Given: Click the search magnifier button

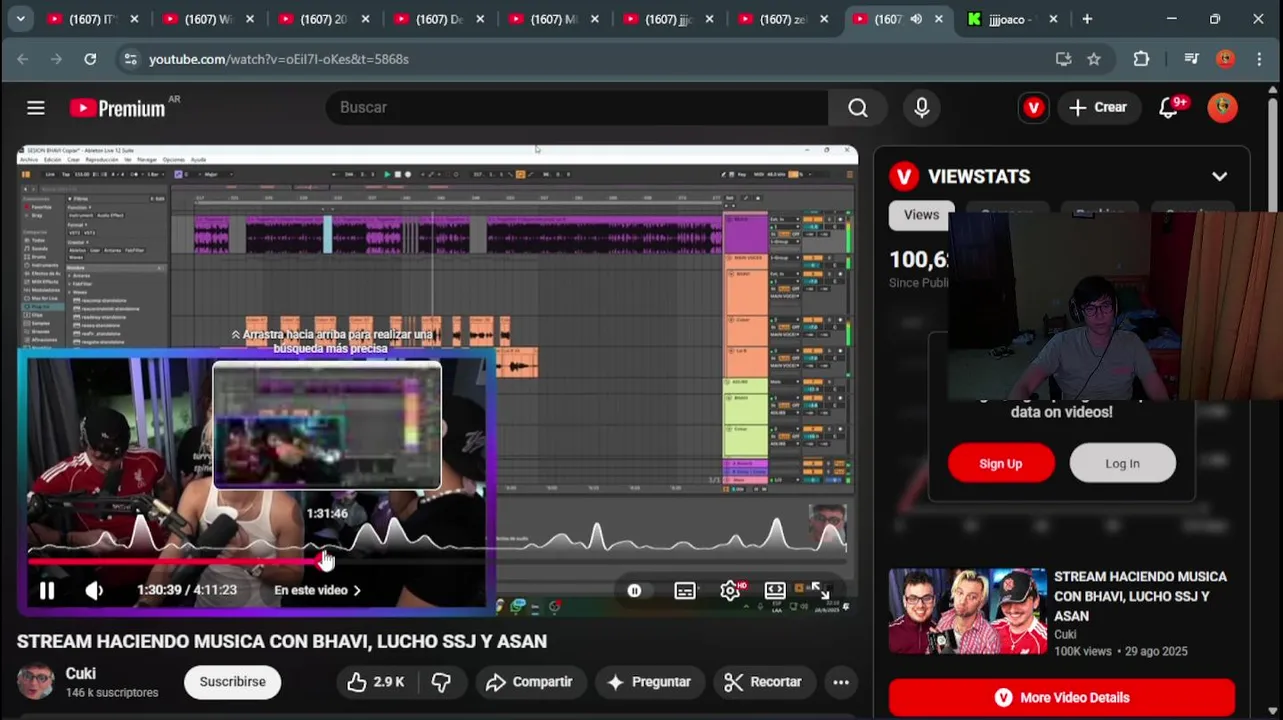Looking at the screenshot, I should pos(857,108).
